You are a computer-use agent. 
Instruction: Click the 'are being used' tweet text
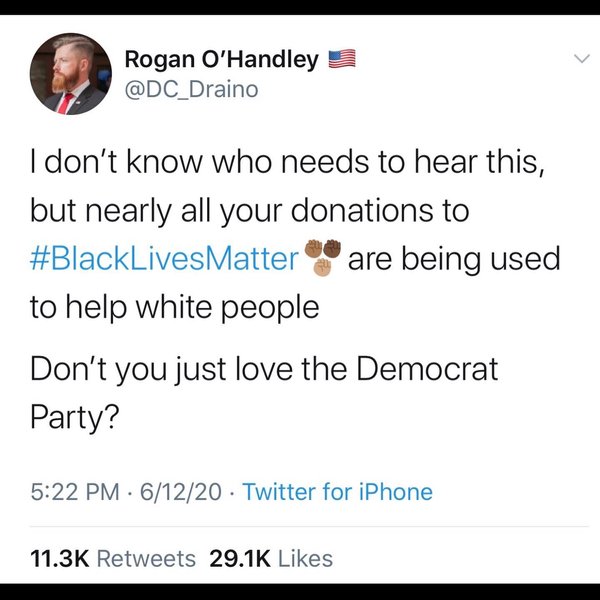point(454,259)
